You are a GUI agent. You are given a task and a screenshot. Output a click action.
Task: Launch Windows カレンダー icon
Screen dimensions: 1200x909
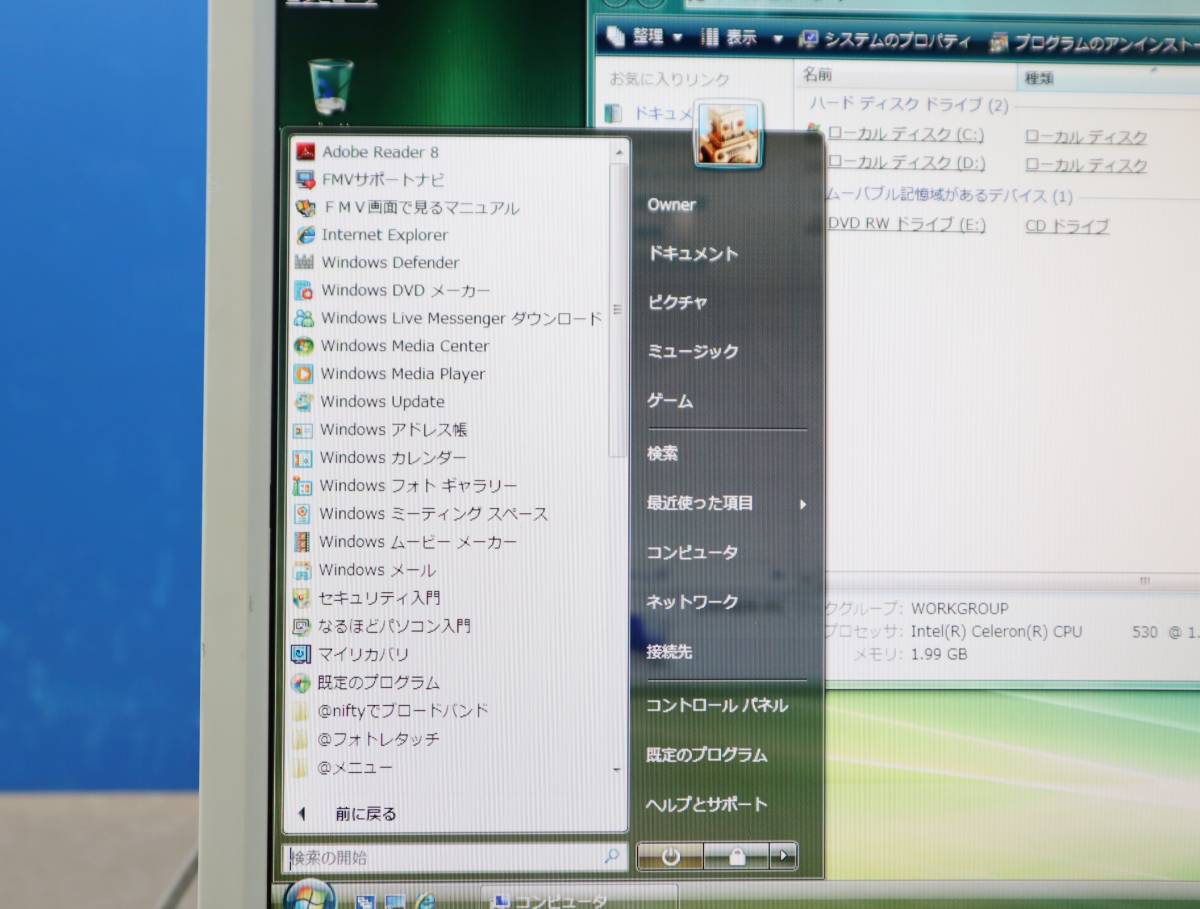303,458
